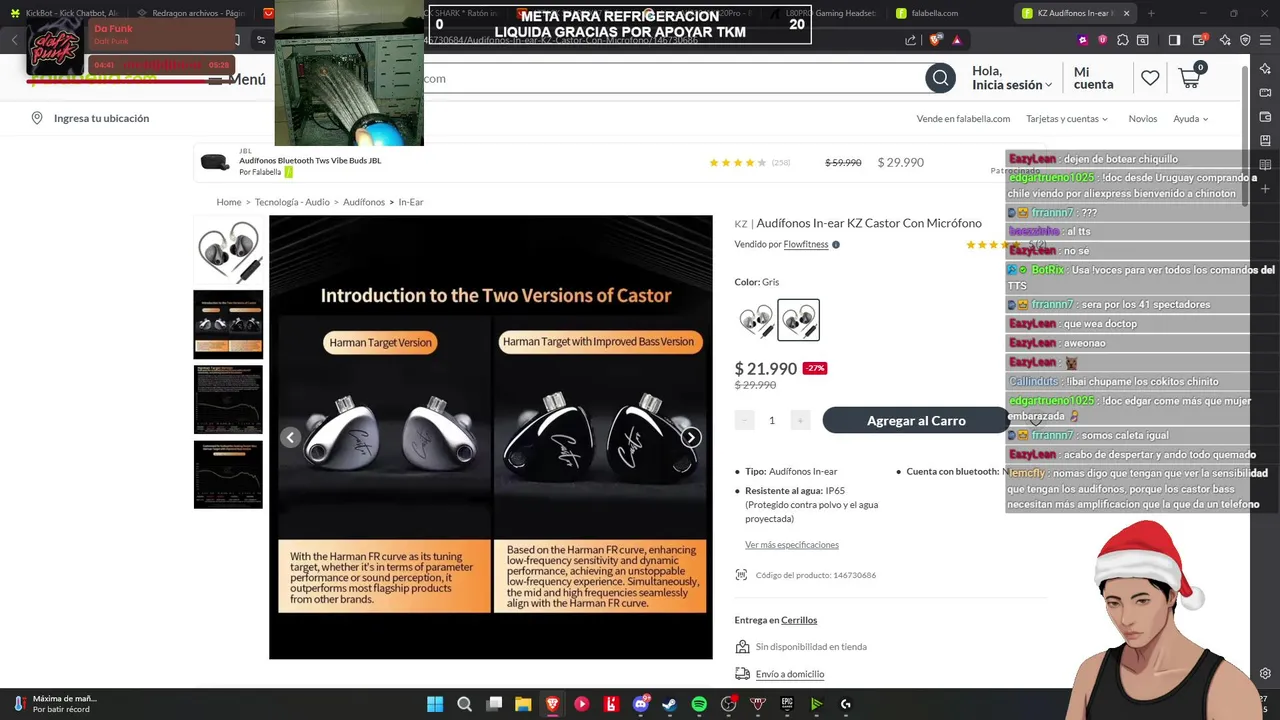
Task: Open Logitech G Hub from taskbar
Action: (845, 704)
